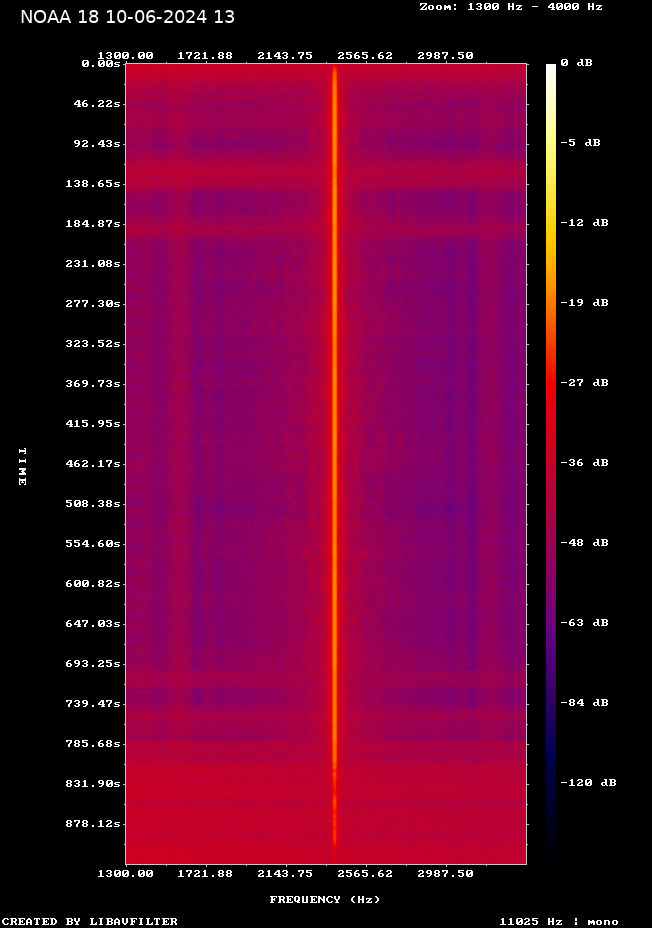This screenshot has width=652, height=928.
Task: Click the vertical TIME axis label
Action: pos(22,466)
